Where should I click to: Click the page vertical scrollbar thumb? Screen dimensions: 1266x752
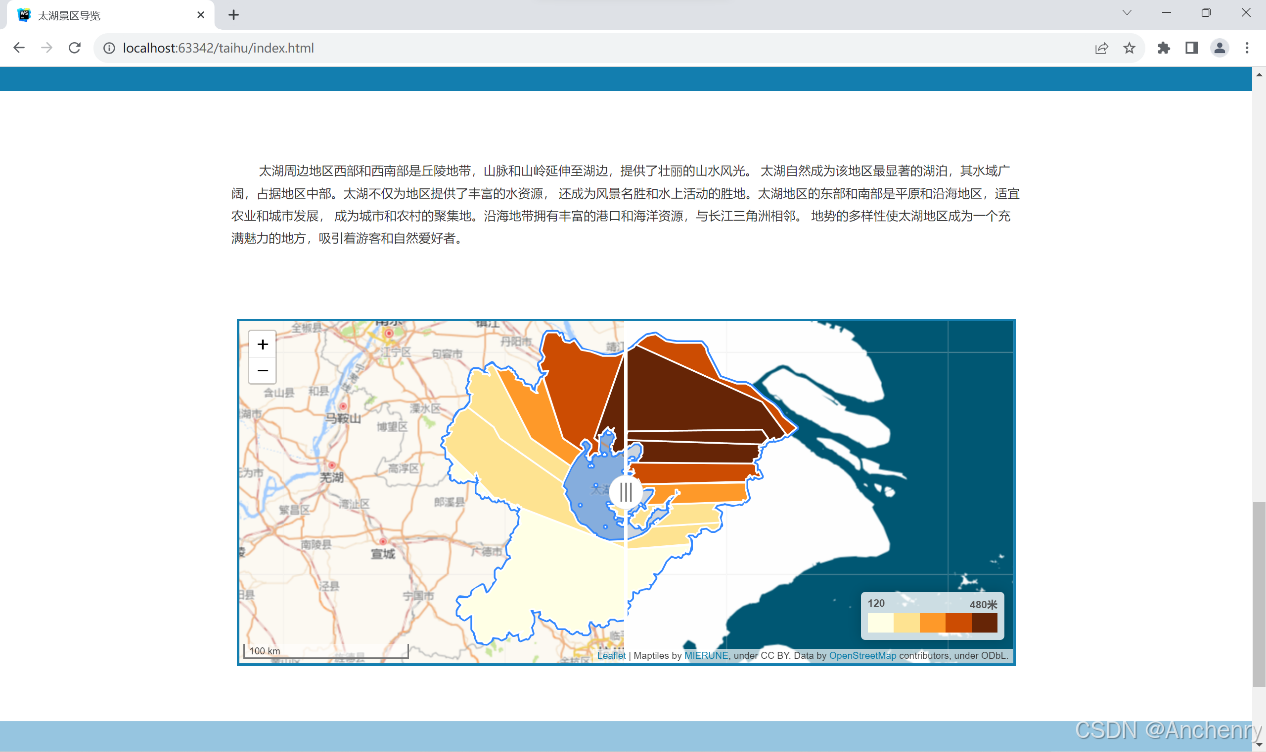tap(1258, 594)
